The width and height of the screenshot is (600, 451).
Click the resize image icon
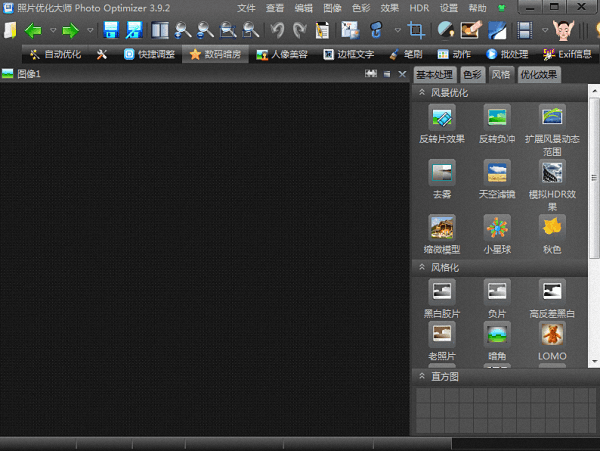pyautogui.click(x=350, y=30)
